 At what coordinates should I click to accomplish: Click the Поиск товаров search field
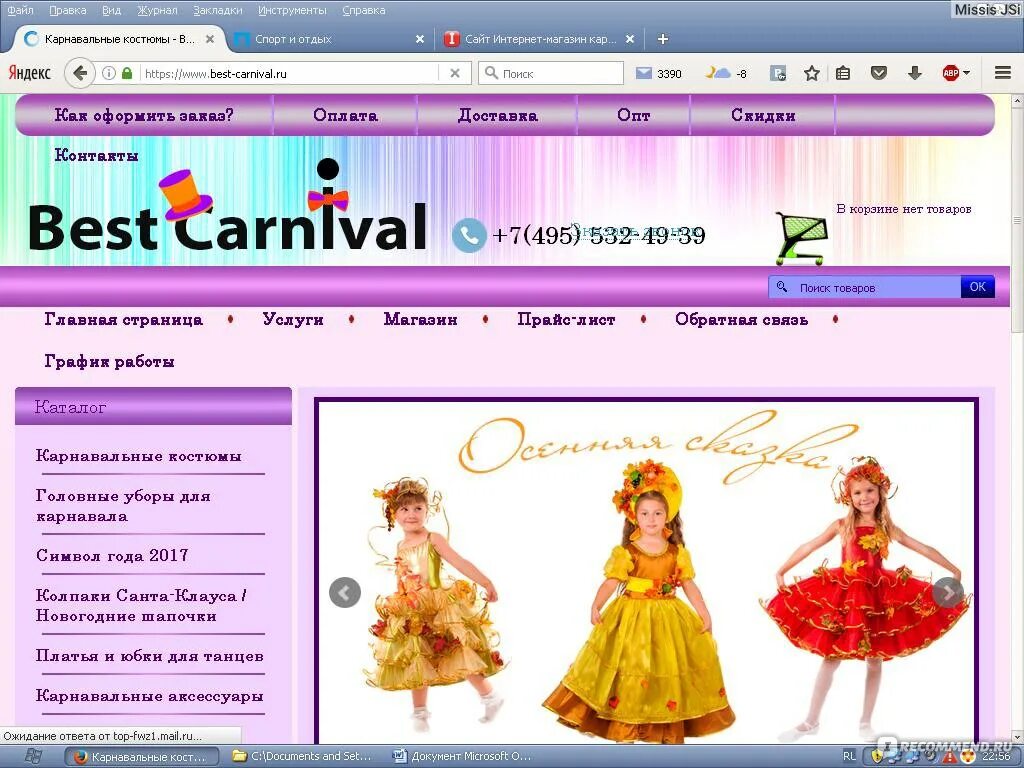865,287
